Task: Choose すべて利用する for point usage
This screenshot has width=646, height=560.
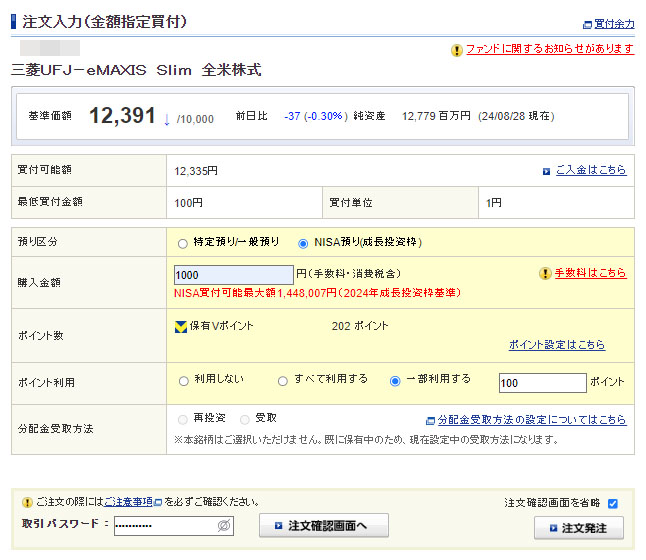Action: pos(284,381)
